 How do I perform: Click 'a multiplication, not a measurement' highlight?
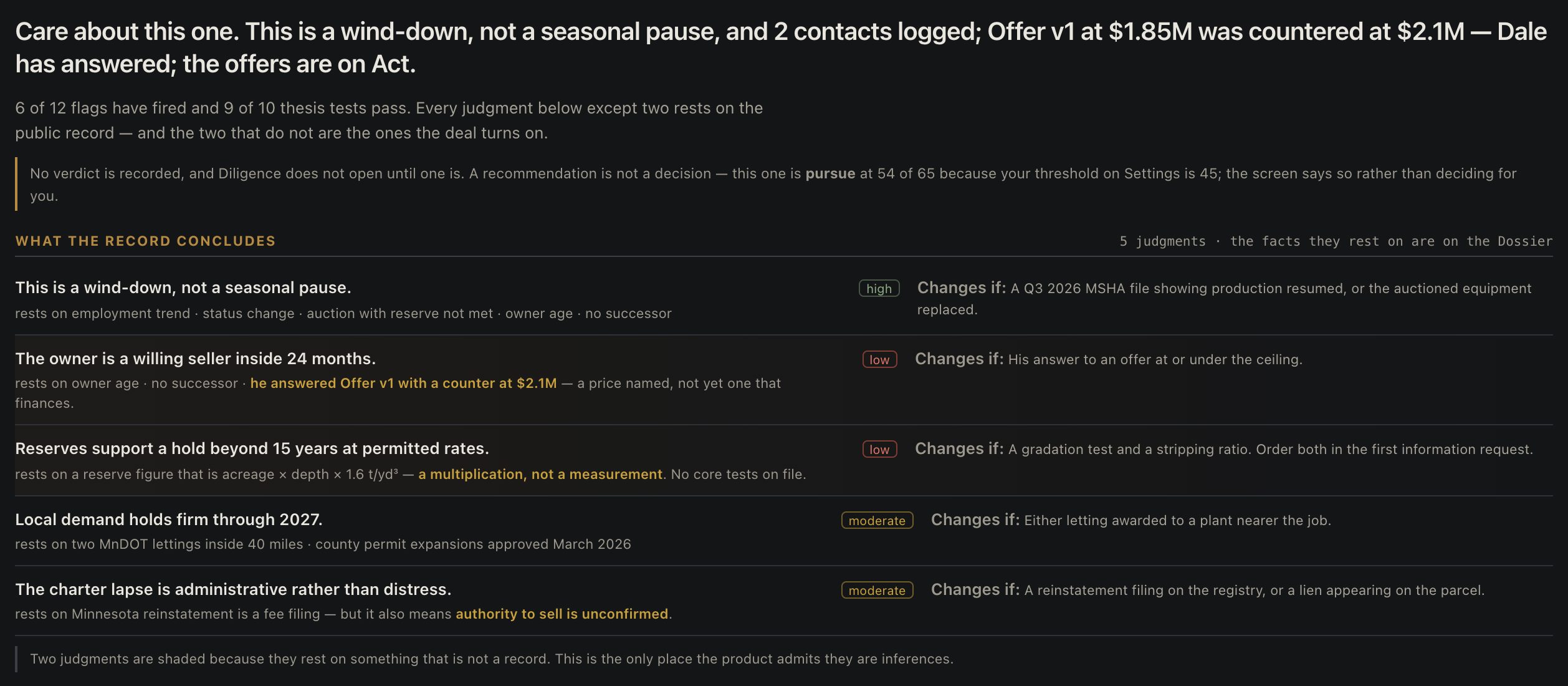pyautogui.click(x=540, y=474)
